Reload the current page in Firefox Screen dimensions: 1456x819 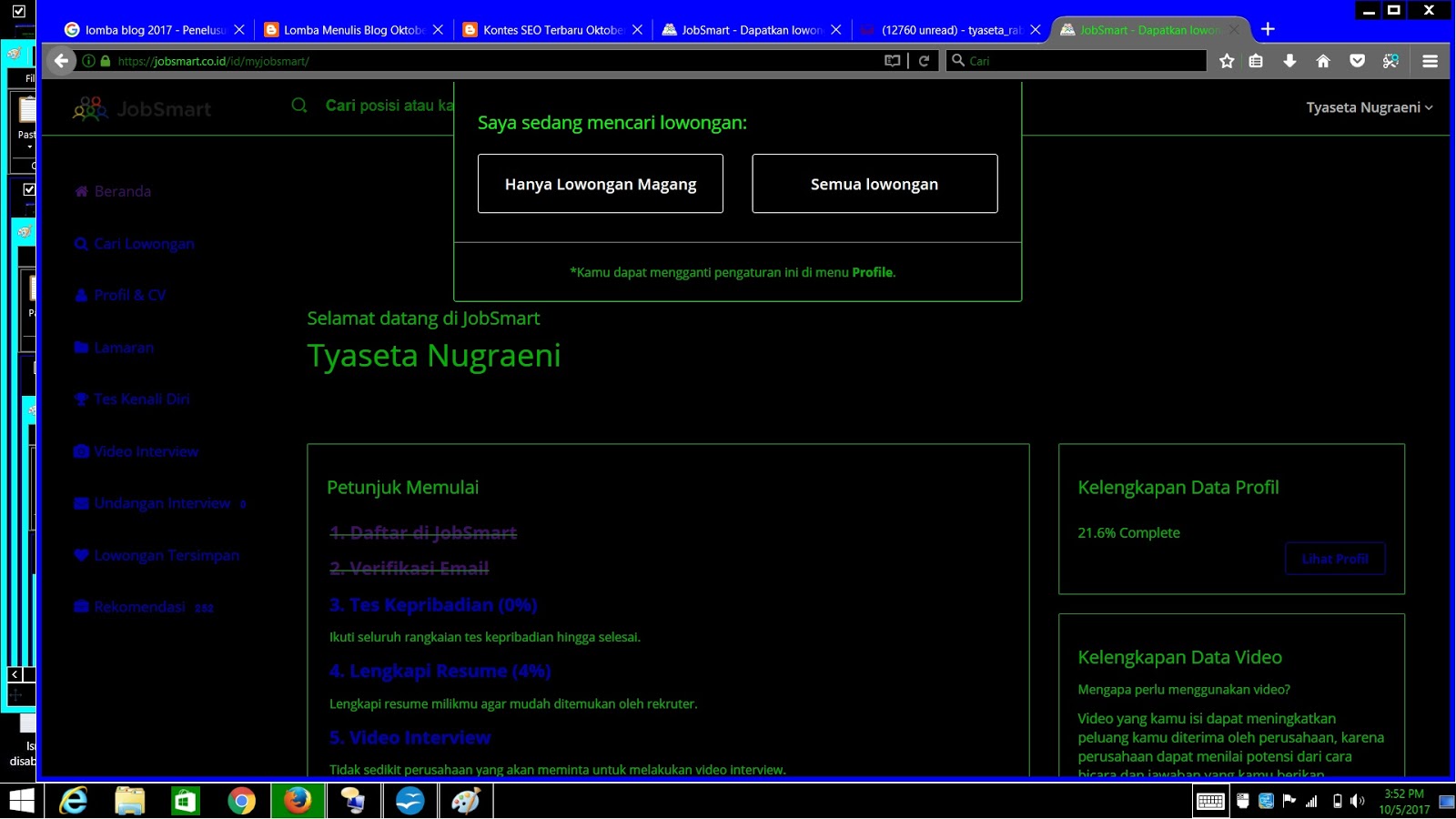click(x=924, y=61)
